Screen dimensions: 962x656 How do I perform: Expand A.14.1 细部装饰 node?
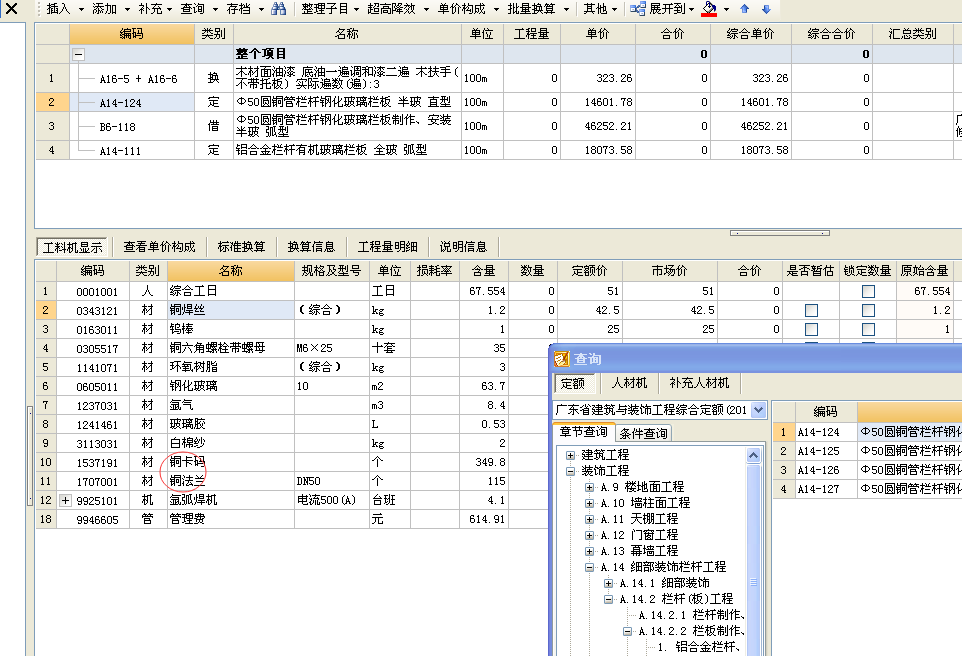pyautogui.click(x=609, y=583)
